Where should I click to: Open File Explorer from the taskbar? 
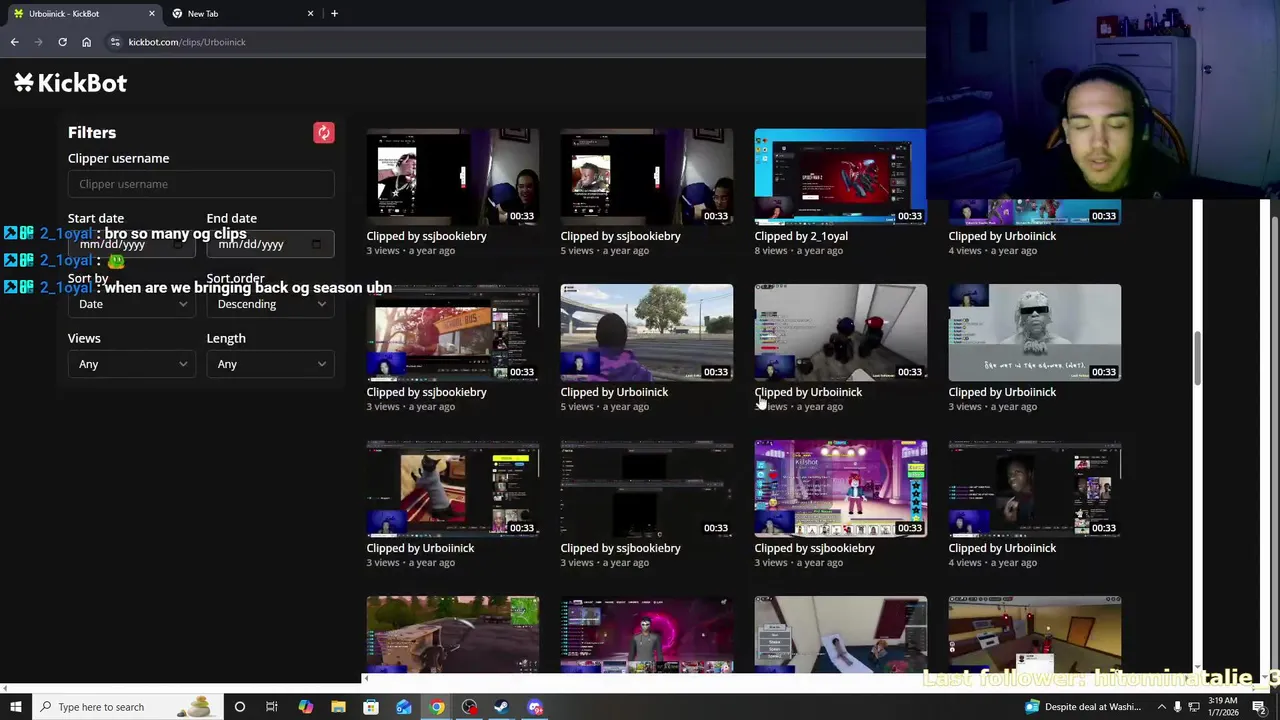click(x=338, y=707)
